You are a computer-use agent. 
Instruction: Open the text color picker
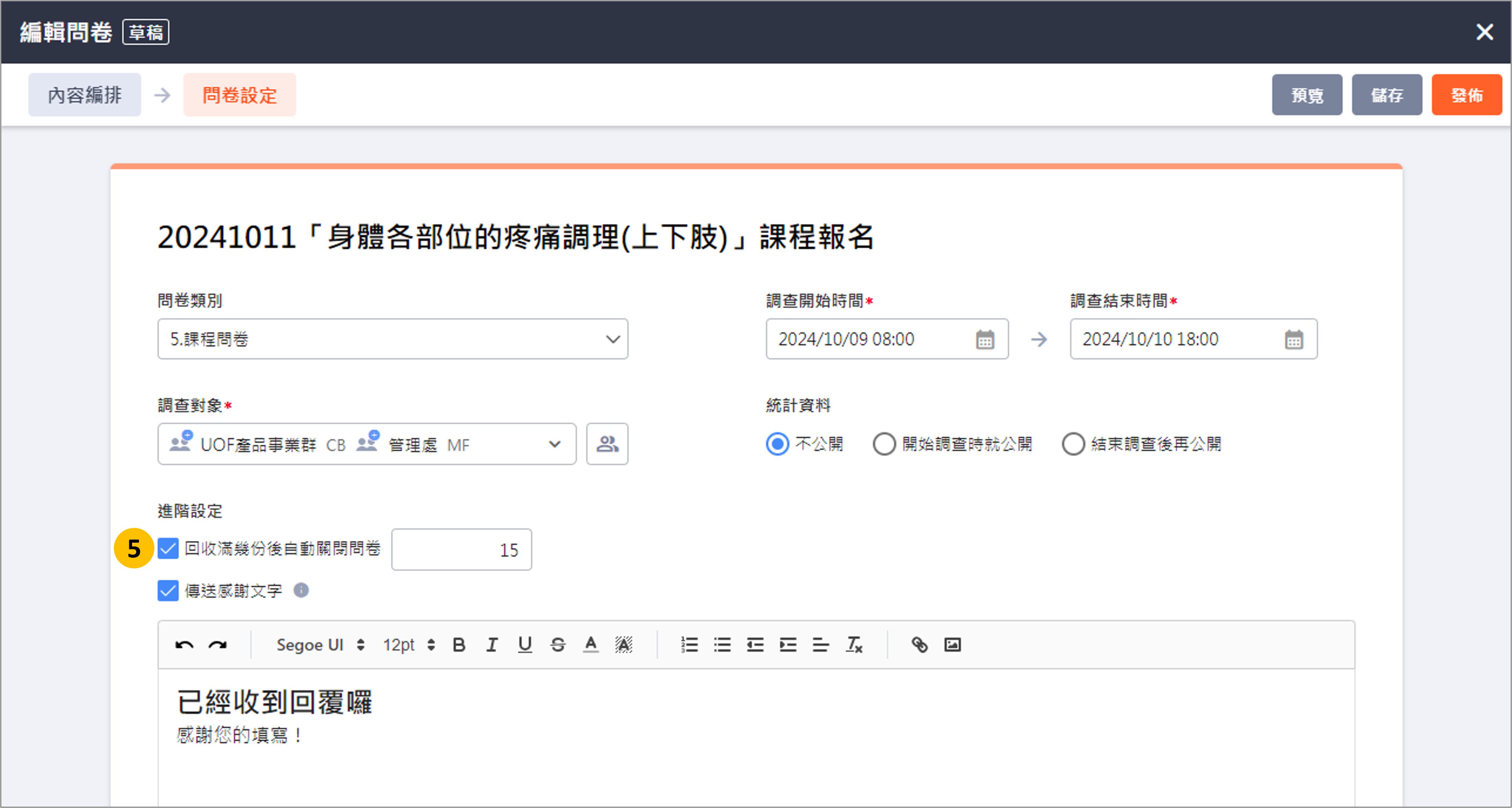pyautogui.click(x=590, y=645)
